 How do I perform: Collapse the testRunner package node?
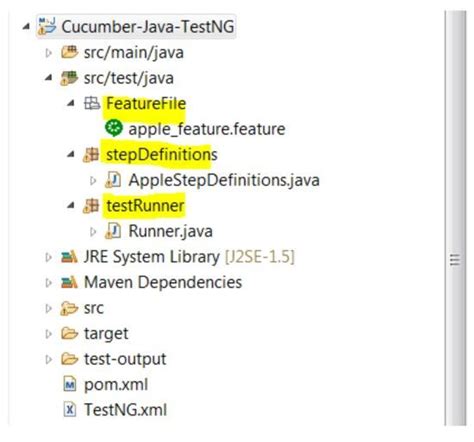(x=70, y=206)
